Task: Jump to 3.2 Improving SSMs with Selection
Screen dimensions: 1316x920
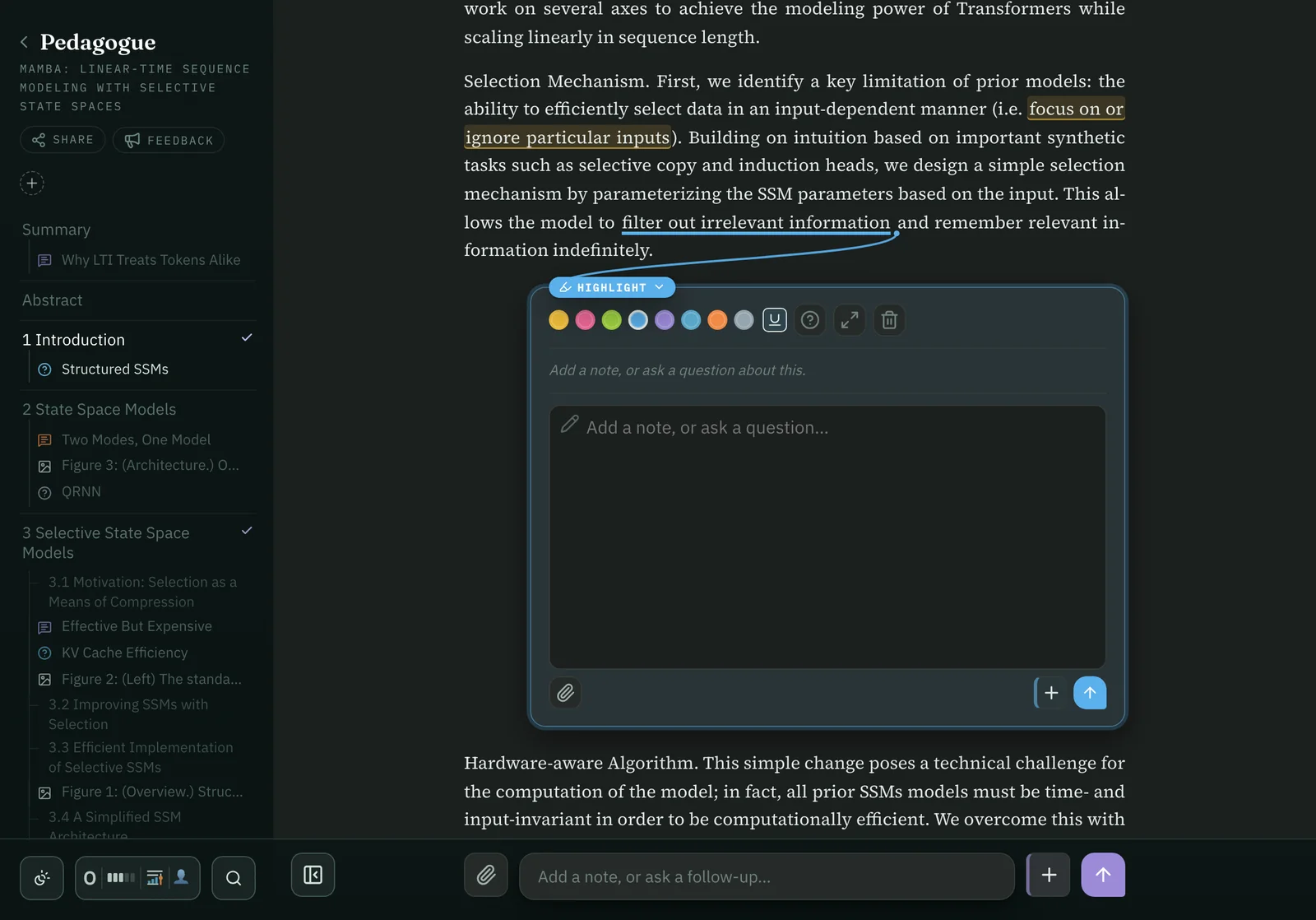Action: pos(128,714)
